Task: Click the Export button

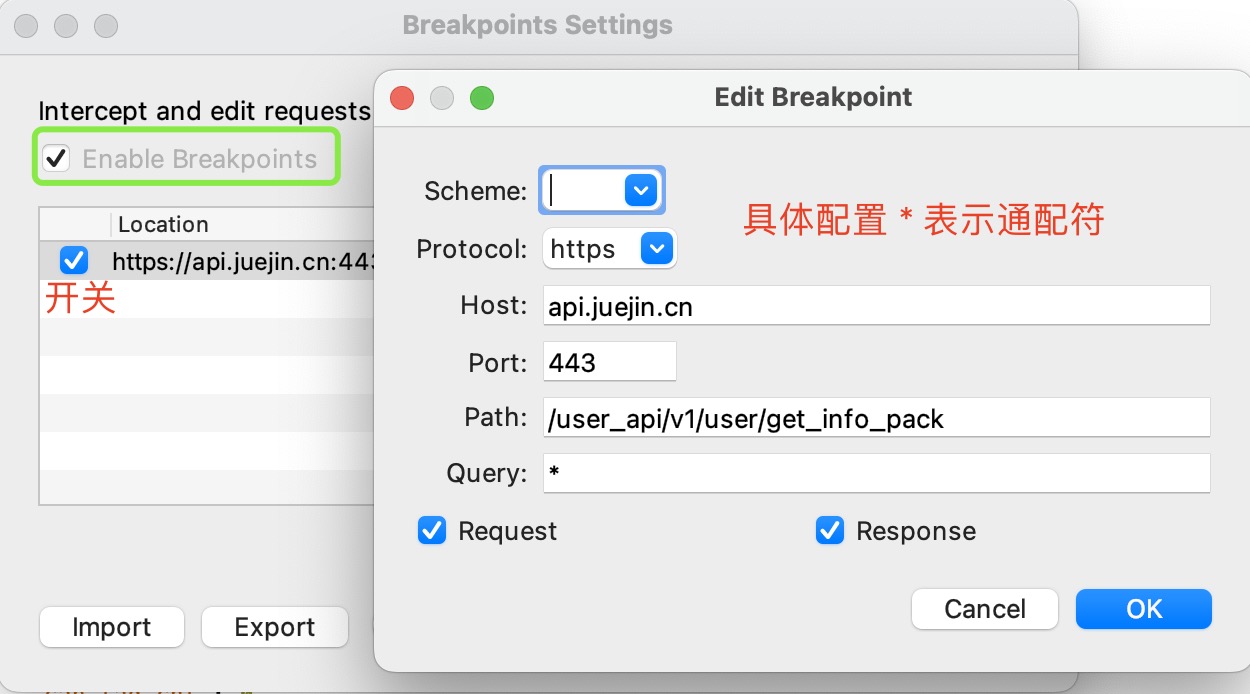Action: [275, 627]
